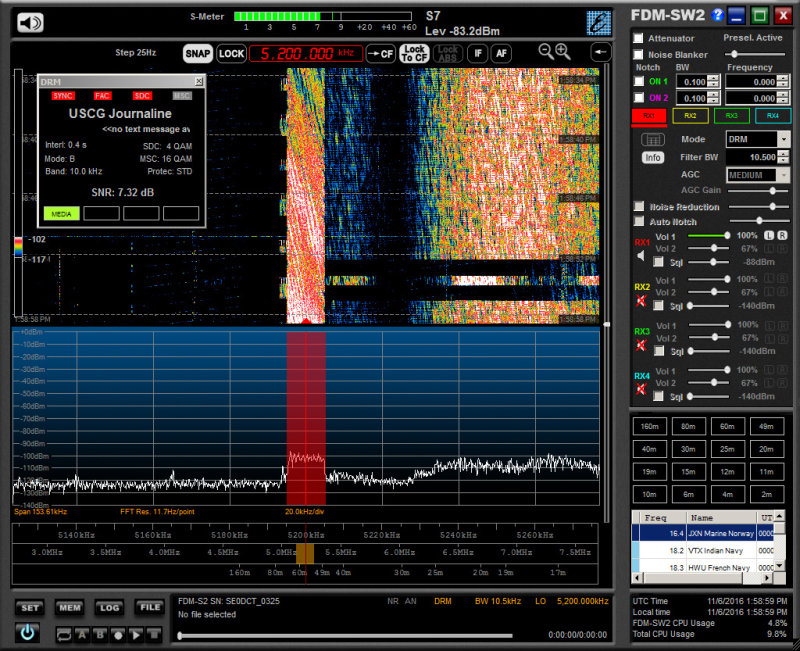Adjust Notch 1 Frequency stepper arrows
Screen dimensions: 800x651
pos(783,82)
